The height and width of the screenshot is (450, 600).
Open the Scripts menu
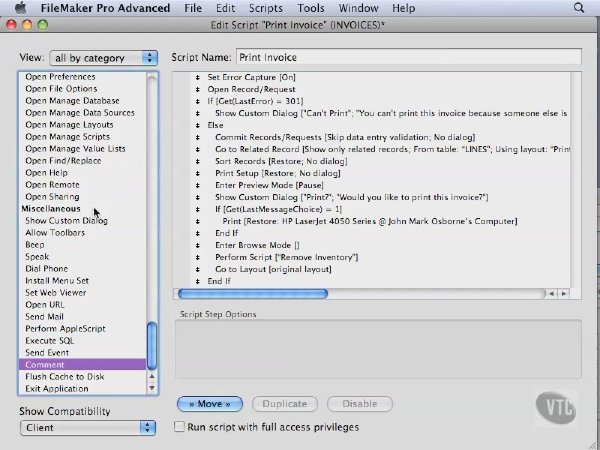pyautogui.click(x=266, y=8)
